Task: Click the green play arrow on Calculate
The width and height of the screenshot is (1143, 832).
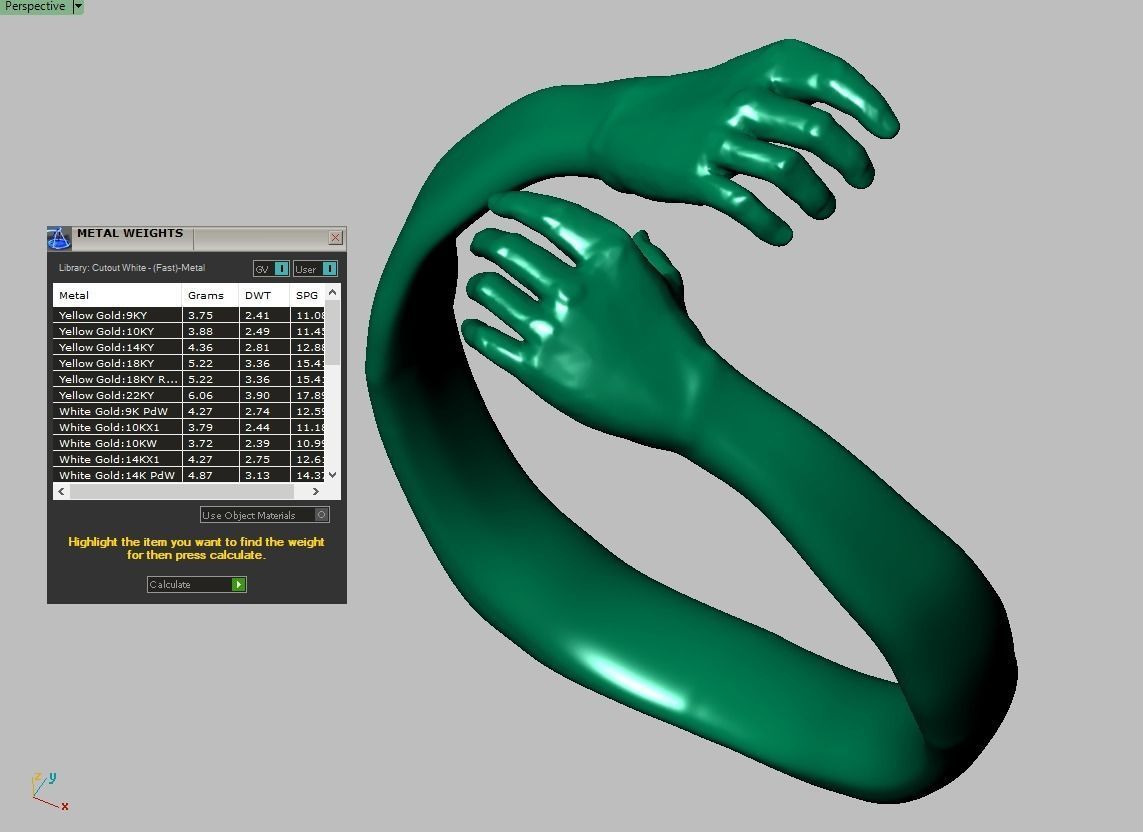Action: 238,584
